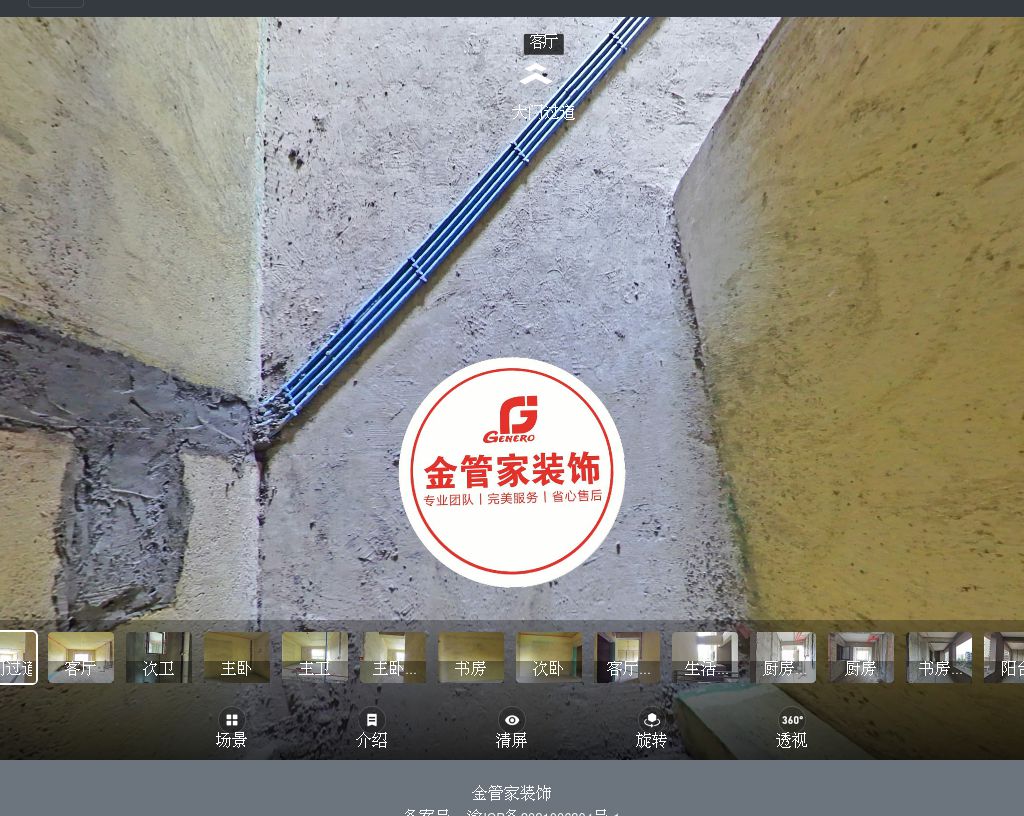This screenshot has height=816, width=1024.
Task: Click the 大门过道 current location text
Action: pos(543,112)
